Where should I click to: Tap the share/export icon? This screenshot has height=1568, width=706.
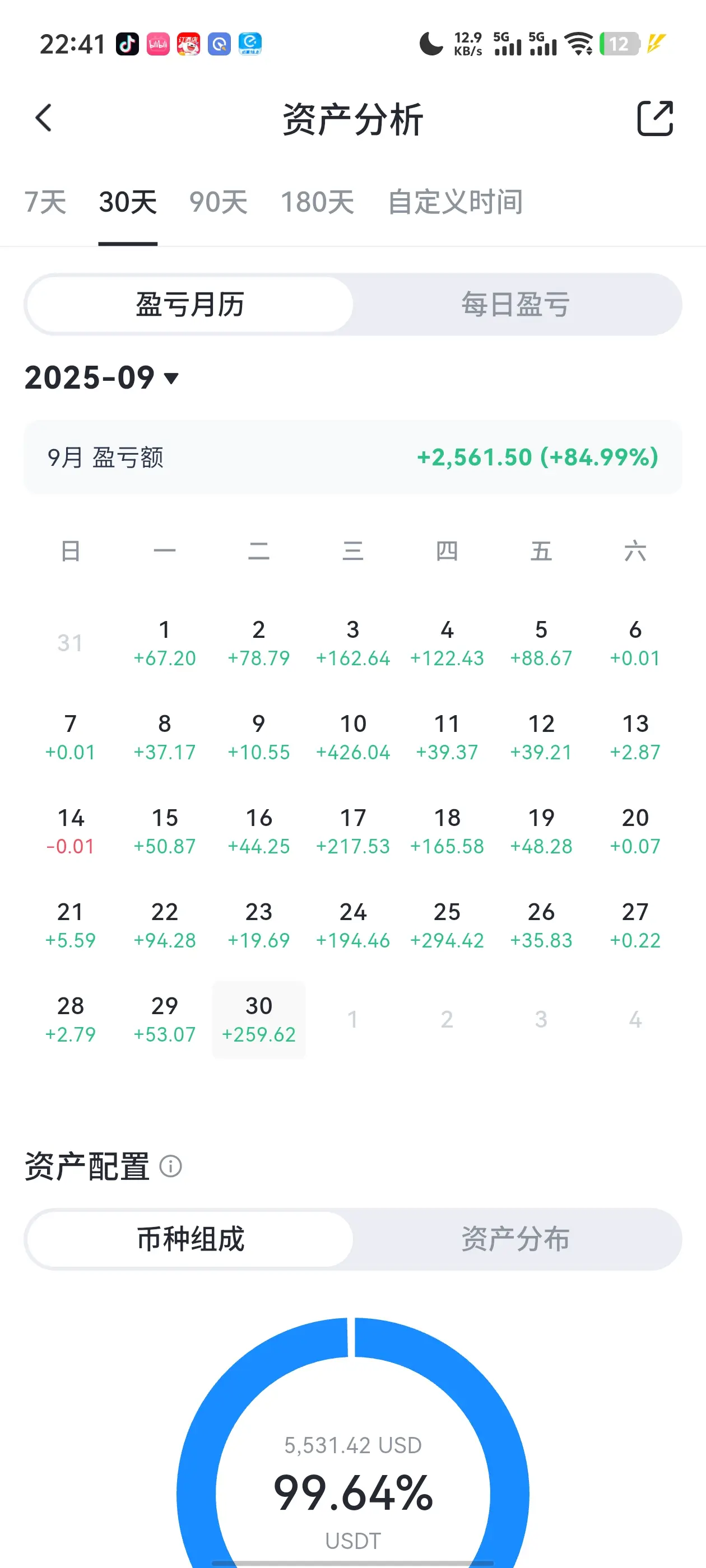(655, 118)
